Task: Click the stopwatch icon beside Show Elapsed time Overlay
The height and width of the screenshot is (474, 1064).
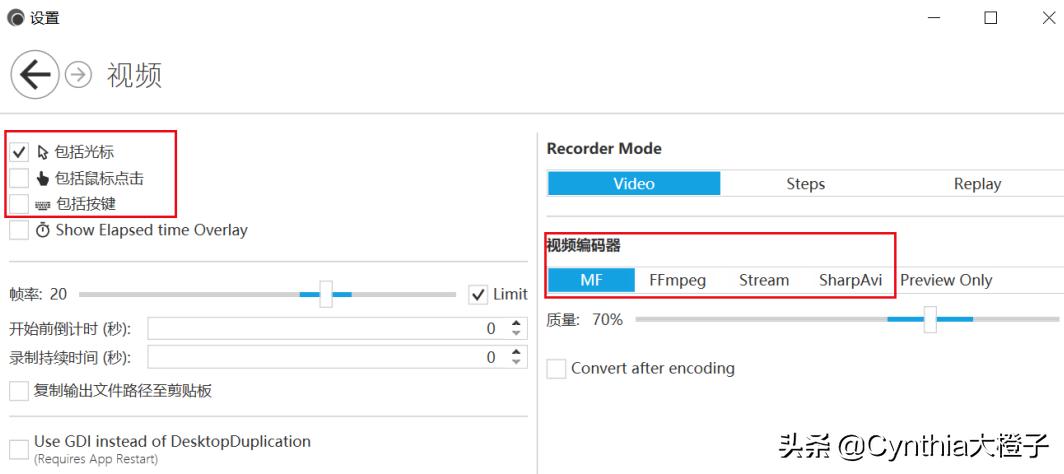Action: (43, 230)
